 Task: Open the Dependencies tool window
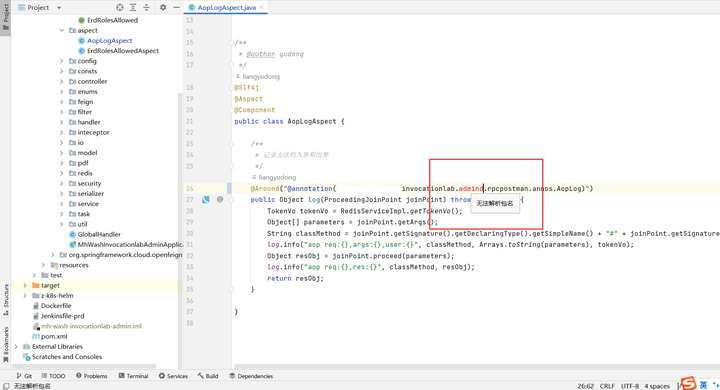pos(251,376)
